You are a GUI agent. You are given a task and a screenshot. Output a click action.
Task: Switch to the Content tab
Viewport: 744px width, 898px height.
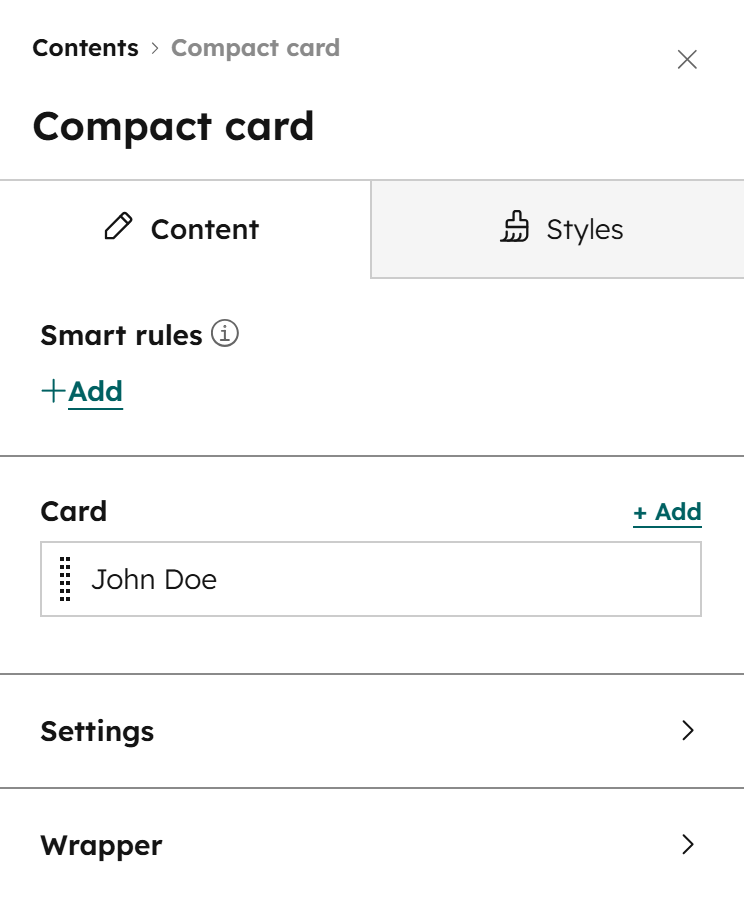[180, 229]
